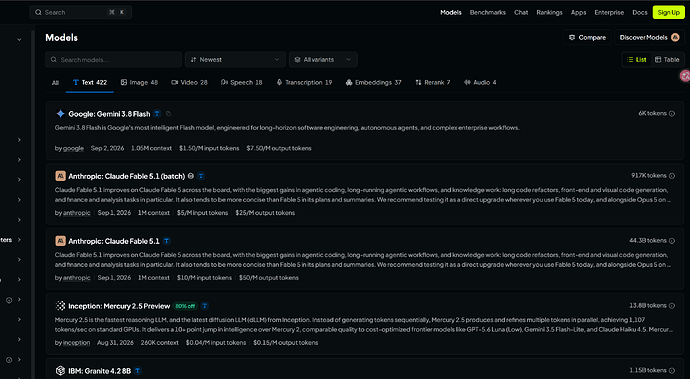Click the 'Aug 31, 2026' date
This screenshot has height=379, width=690.
pyautogui.click(x=115, y=343)
